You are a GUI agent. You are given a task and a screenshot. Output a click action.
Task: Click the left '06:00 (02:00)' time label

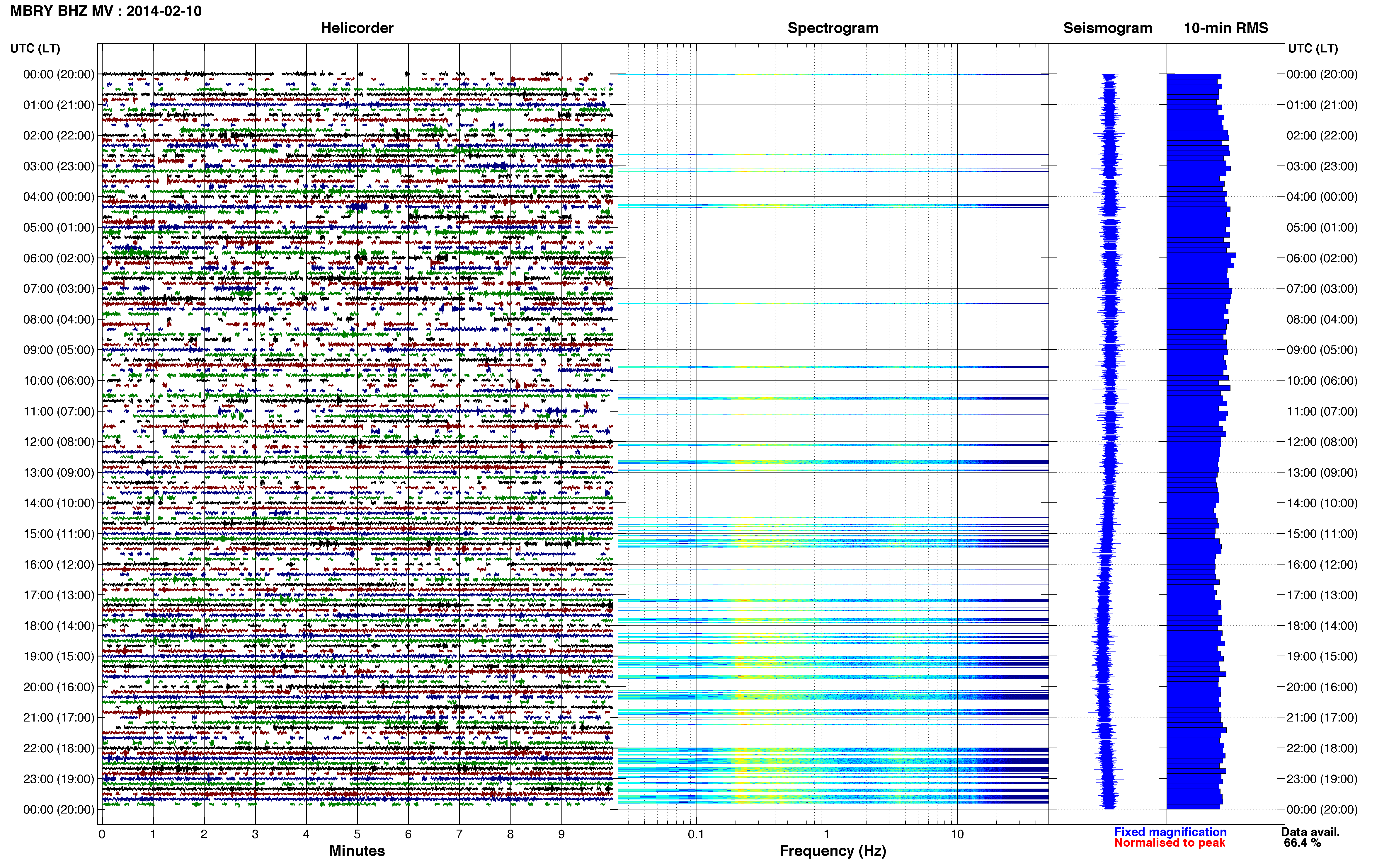tap(59, 258)
